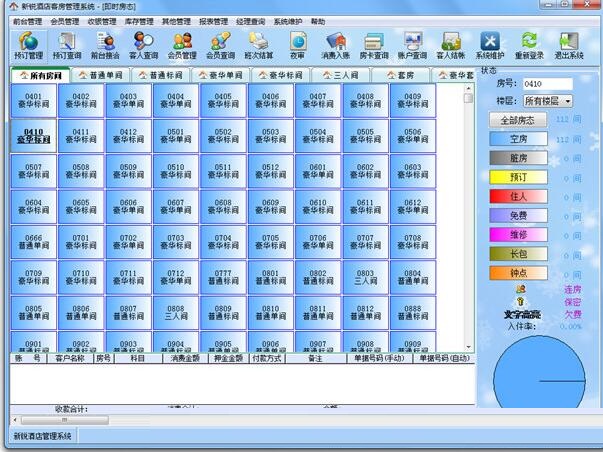This screenshot has height=452, width=603.
Task: Switch to the 三人间 room tab
Action: coord(337,75)
